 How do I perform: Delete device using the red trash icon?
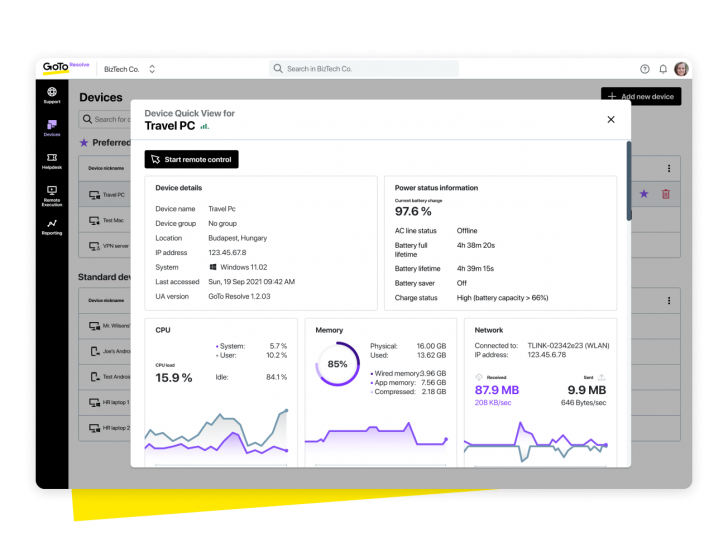pyautogui.click(x=666, y=194)
